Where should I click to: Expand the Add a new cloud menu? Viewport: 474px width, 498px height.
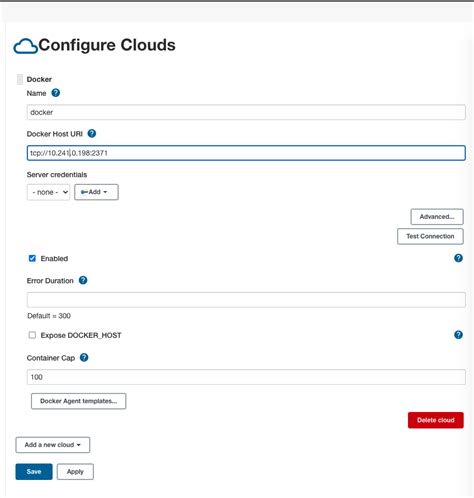(x=53, y=445)
